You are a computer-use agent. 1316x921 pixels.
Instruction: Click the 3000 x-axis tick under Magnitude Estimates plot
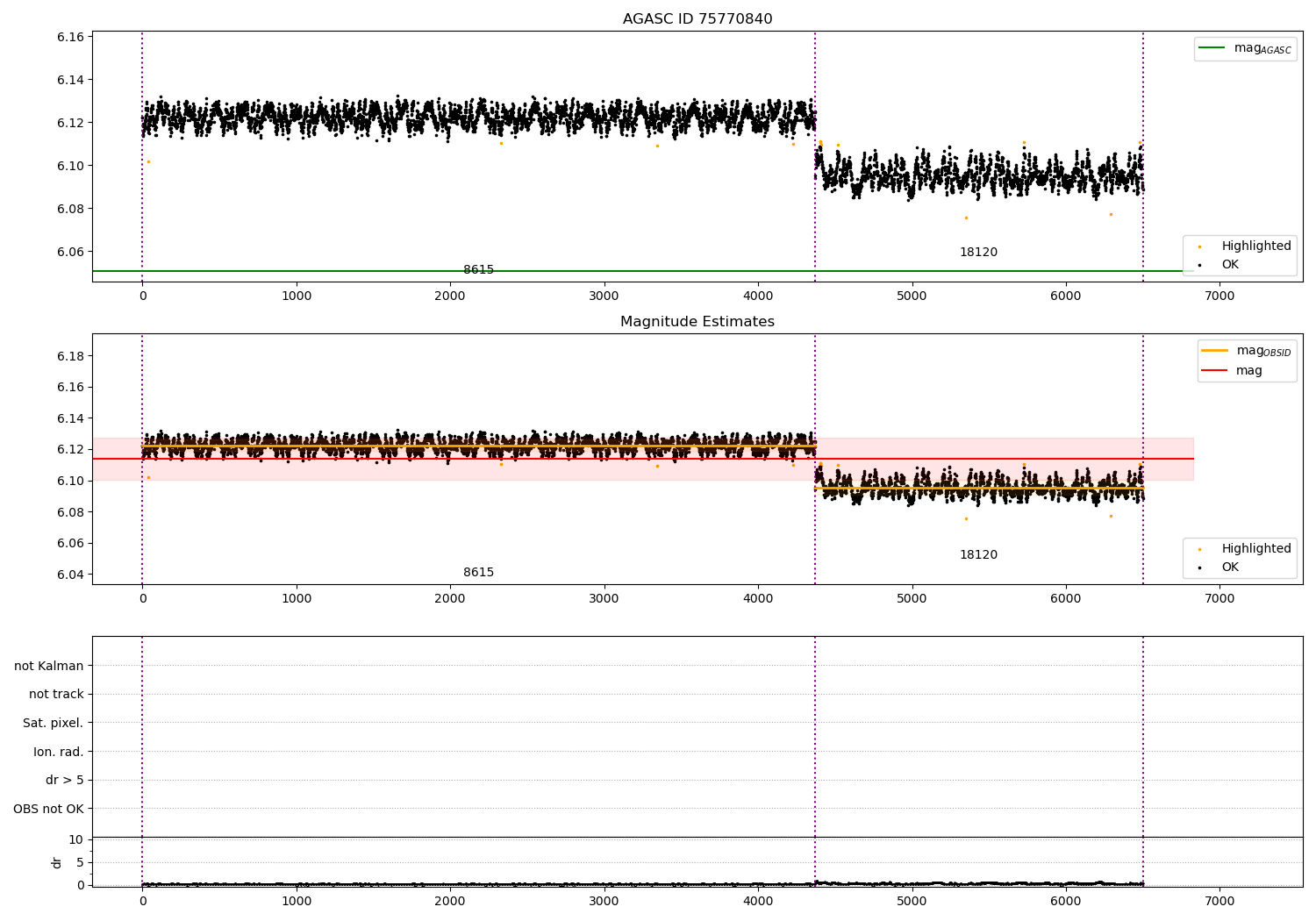click(x=604, y=599)
